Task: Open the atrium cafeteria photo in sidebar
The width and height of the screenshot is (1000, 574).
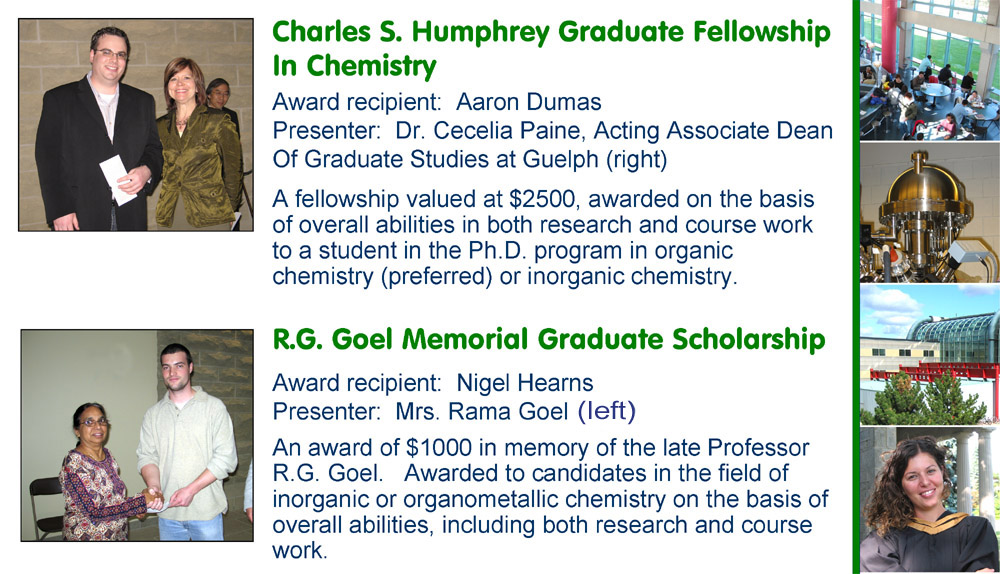Action: point(929,70)
